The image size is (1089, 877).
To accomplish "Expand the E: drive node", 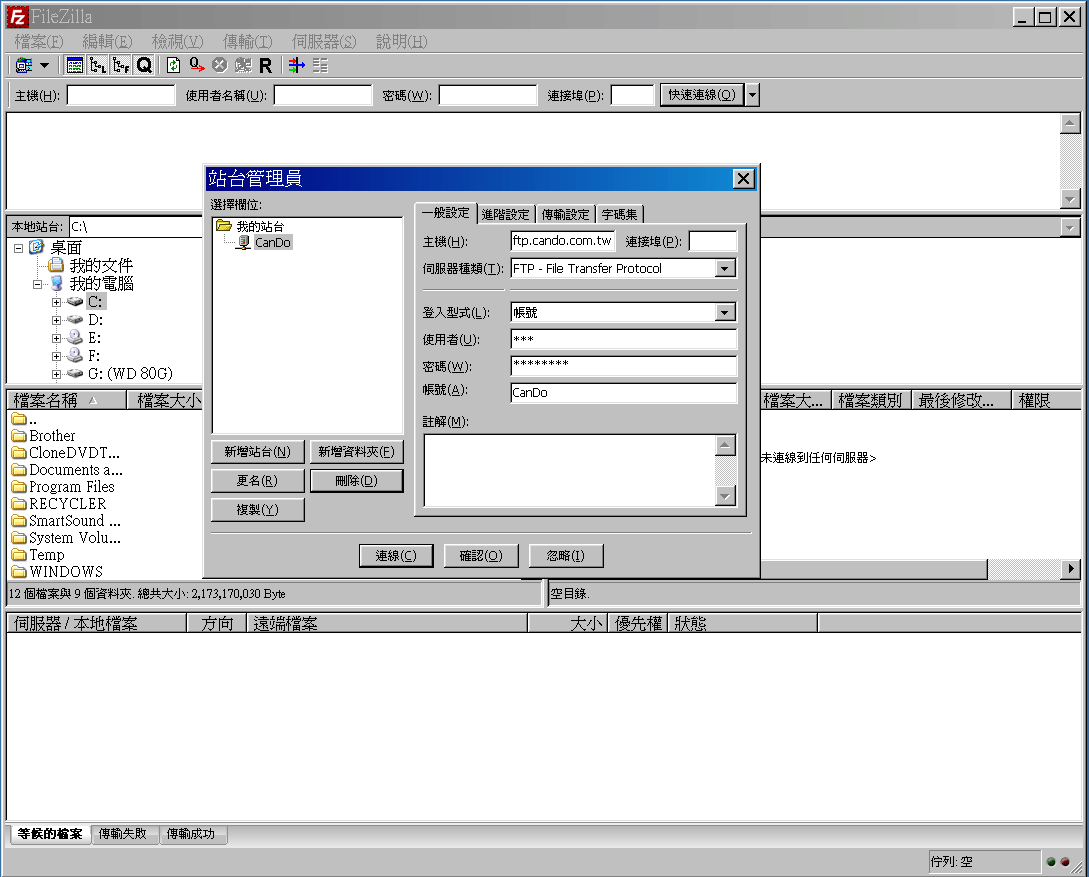I will (56, 338).
